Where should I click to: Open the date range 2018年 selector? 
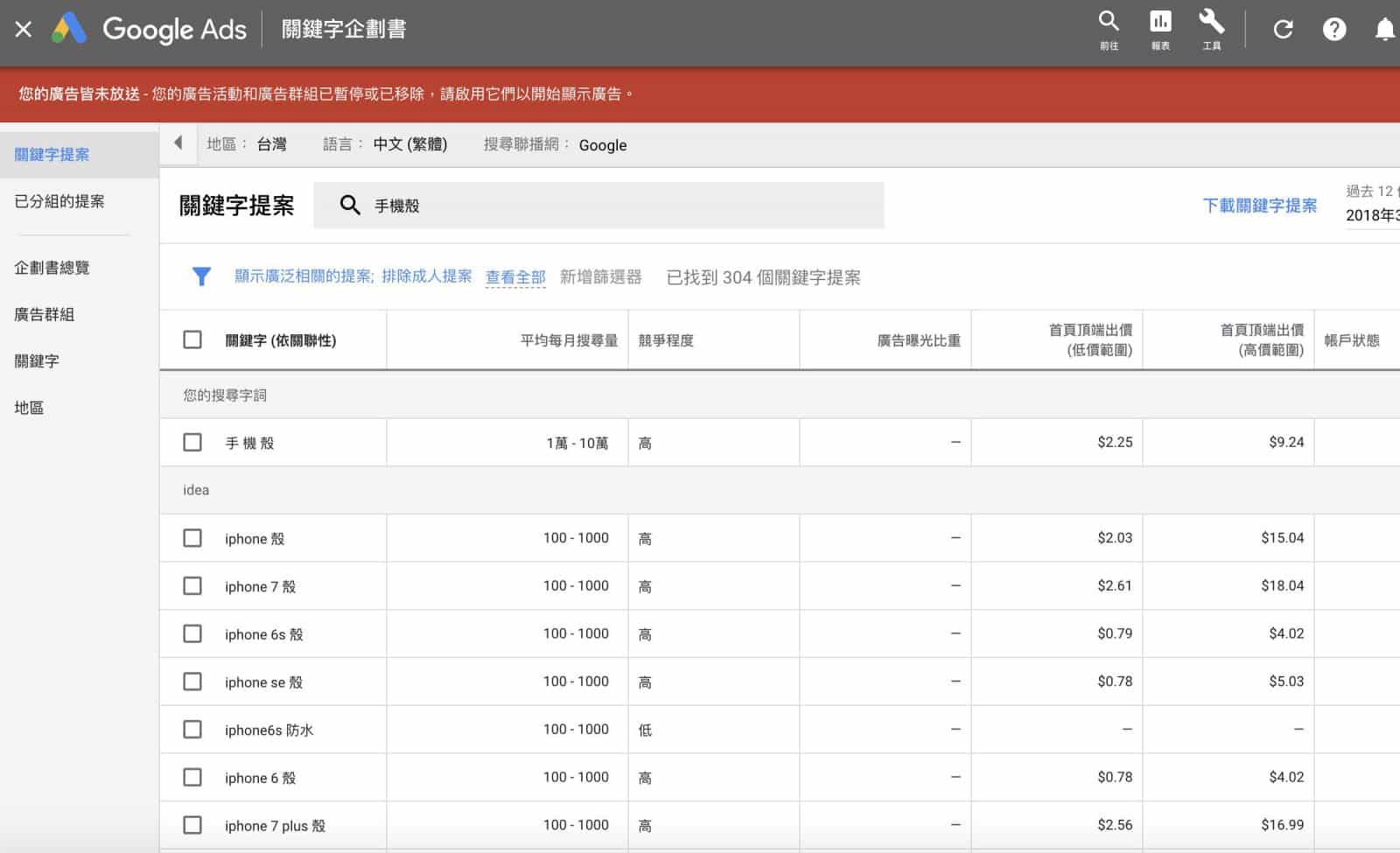(1372, 215)
